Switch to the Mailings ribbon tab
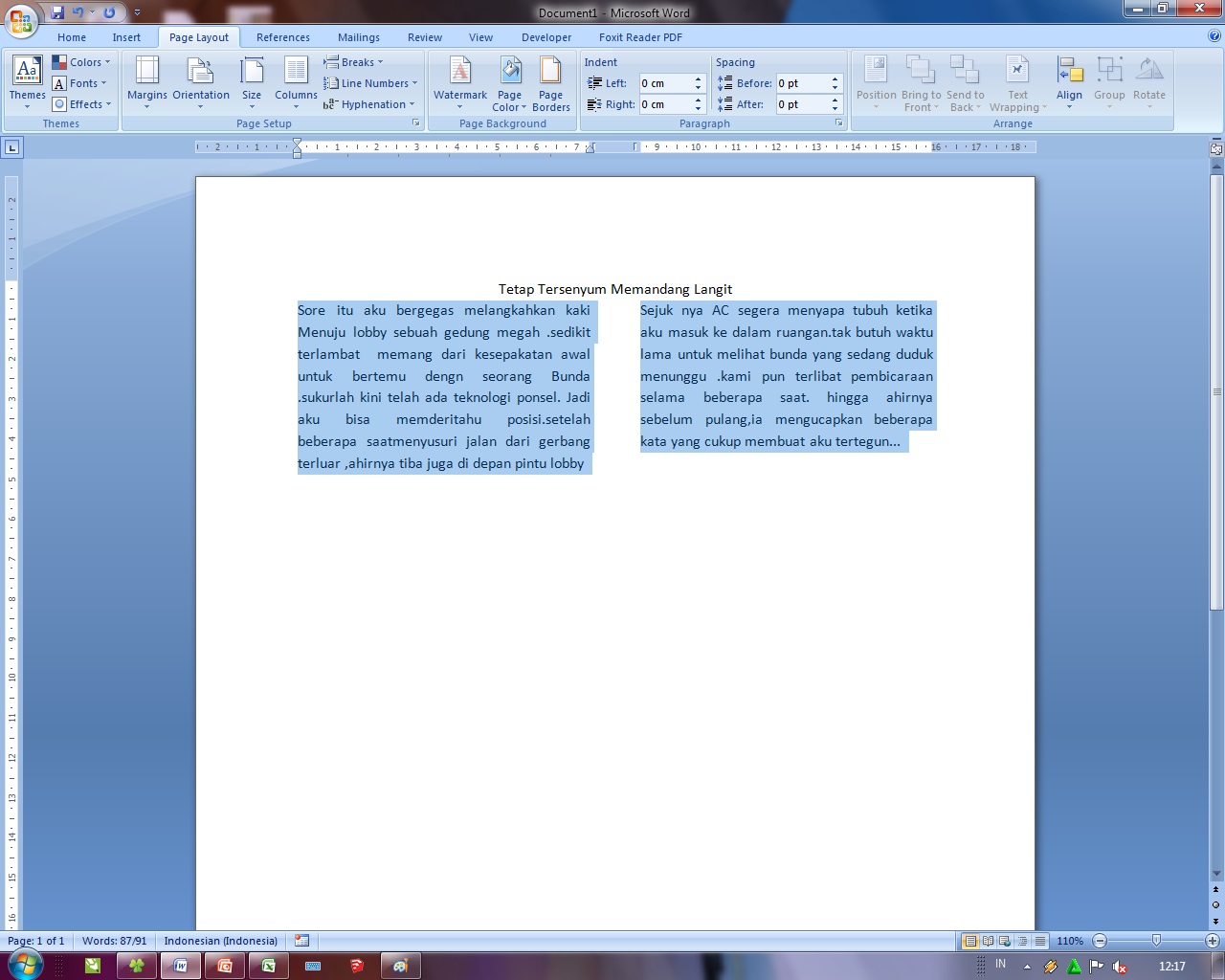The height and width of the screenshot is (980, 1225). pos(358,37)
